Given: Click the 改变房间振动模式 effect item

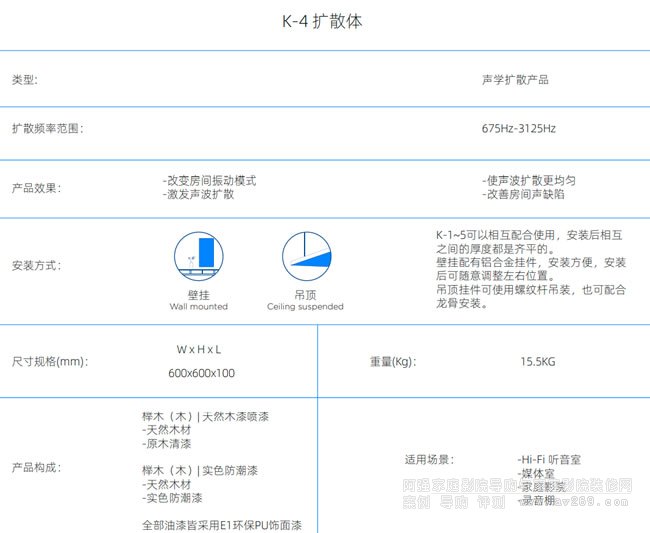Looking at the screenshot, I should click(210, 180).
